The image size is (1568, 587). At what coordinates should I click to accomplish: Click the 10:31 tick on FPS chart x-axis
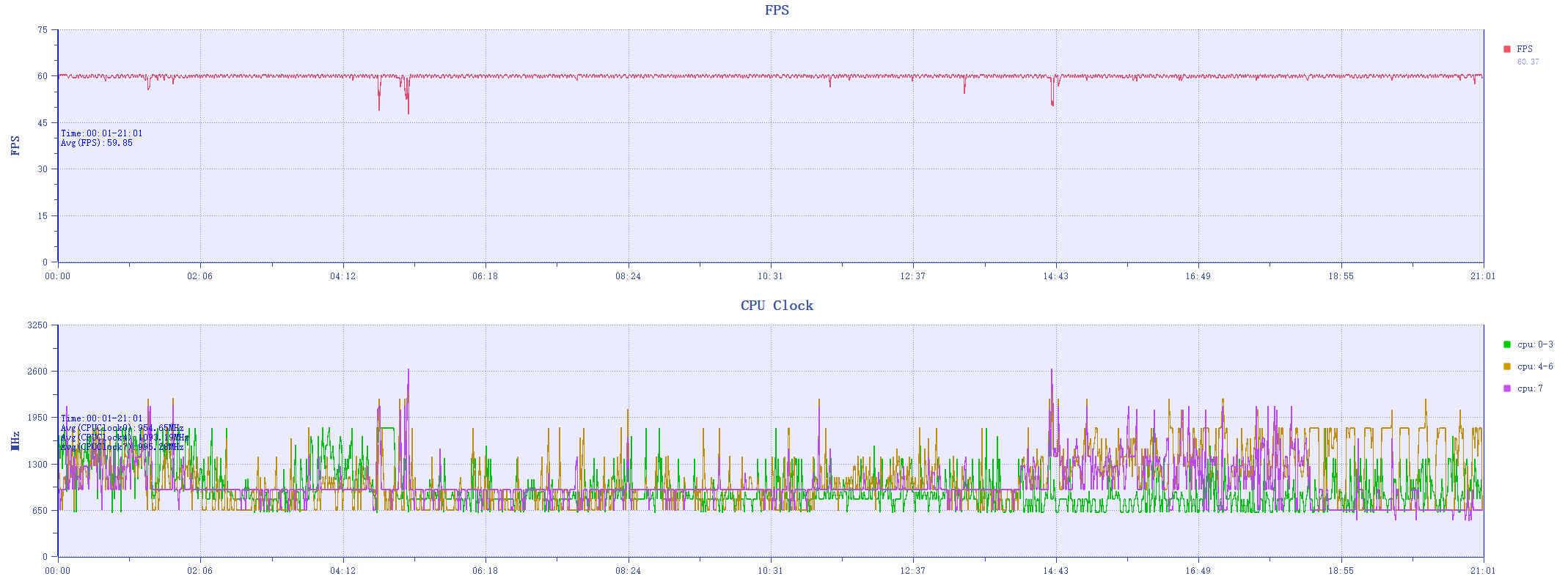tap(770, 276)
